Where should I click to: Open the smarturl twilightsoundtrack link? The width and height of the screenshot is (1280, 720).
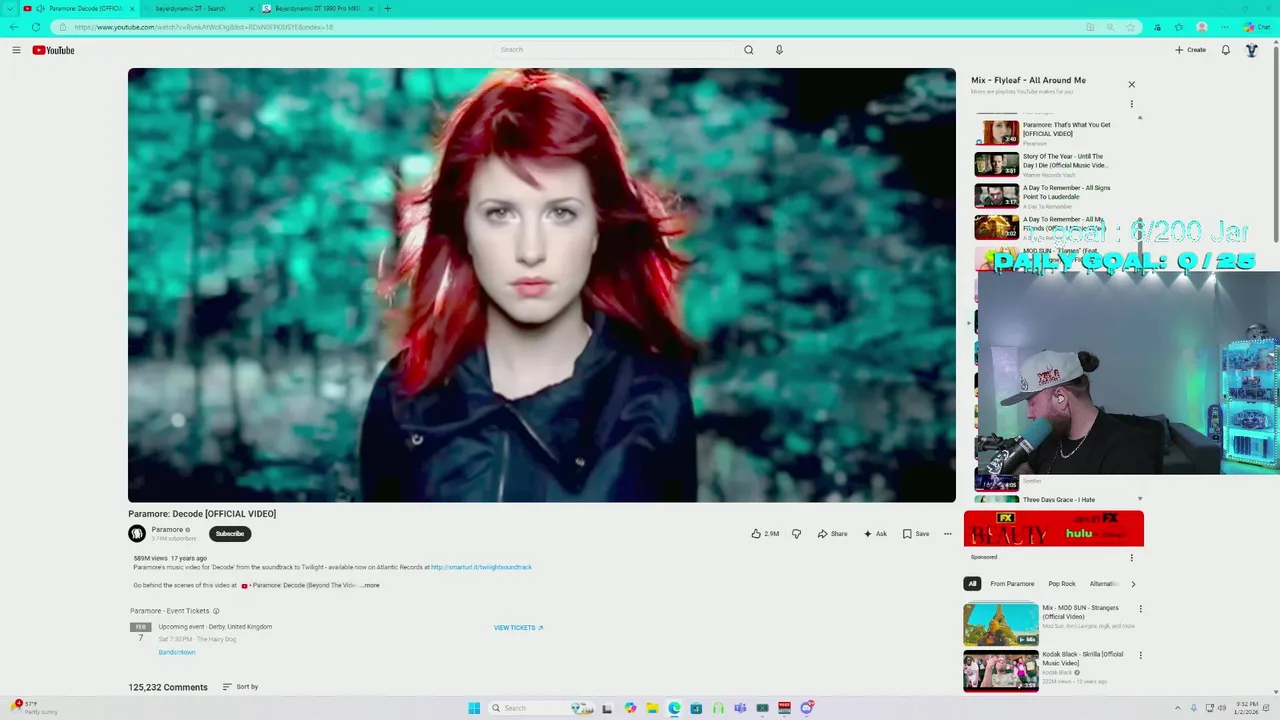(x=481, y=567)
